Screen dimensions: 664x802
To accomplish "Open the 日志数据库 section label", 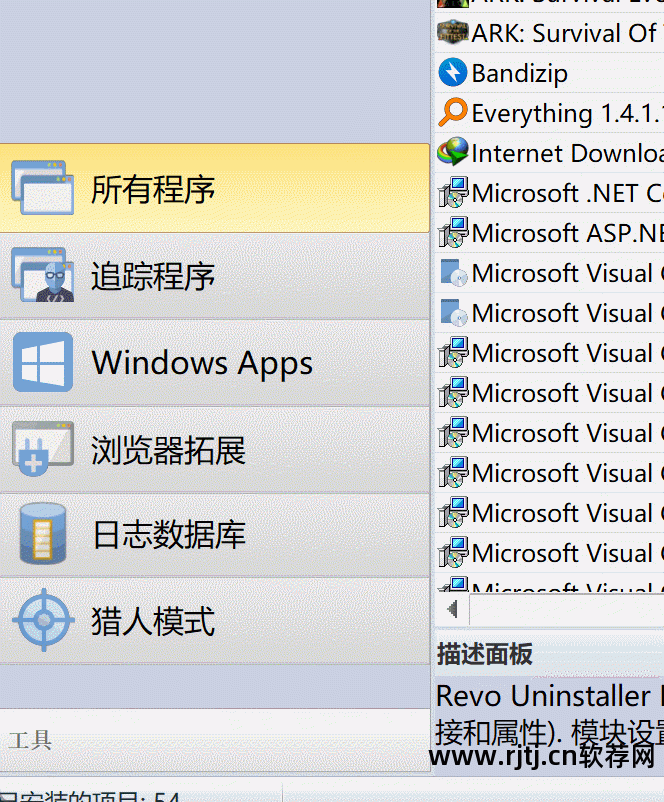I will pos(169,534).
